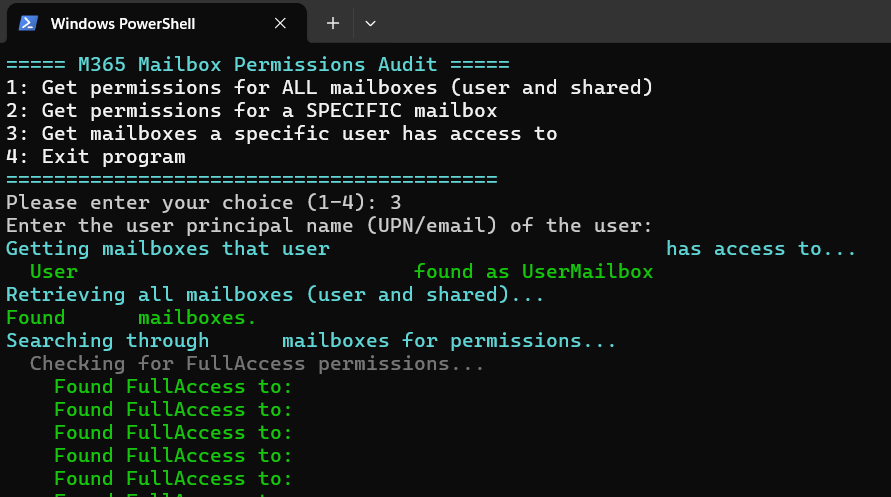Click the Searching through mailboxes line
891x497 pixels.
pyautogui.click(x=311, y=340)
